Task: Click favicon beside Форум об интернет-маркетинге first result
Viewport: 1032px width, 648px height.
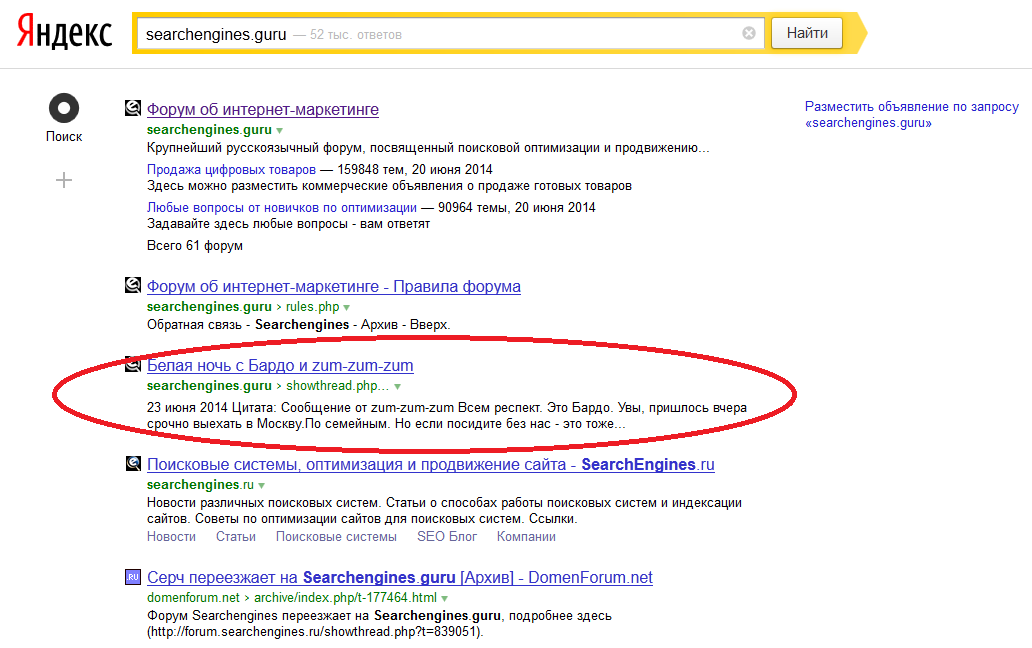Action: 133,108
